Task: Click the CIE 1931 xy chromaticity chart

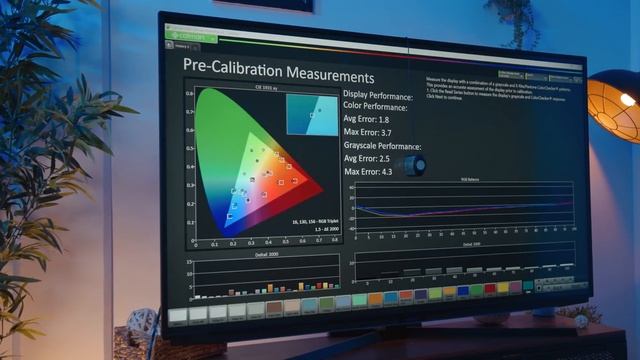Action: pyautogui.click(x=264, y=165)
